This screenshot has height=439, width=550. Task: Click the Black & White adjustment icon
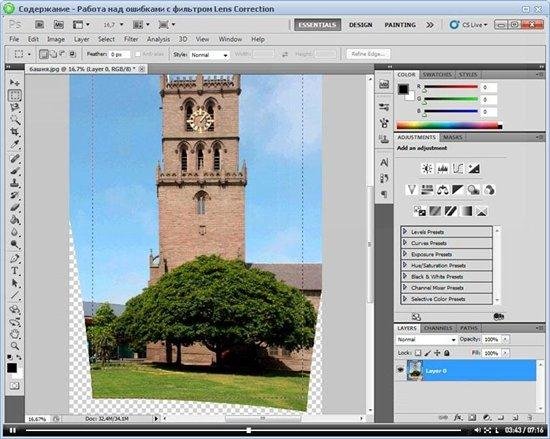(458, 190)
